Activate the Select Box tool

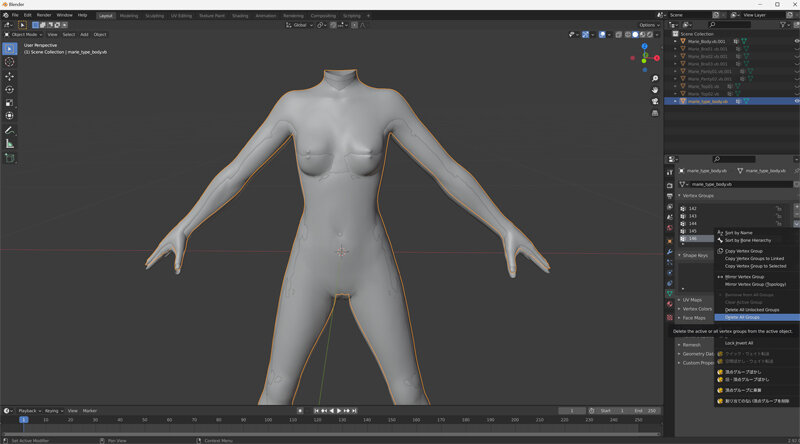coord(9,48)
